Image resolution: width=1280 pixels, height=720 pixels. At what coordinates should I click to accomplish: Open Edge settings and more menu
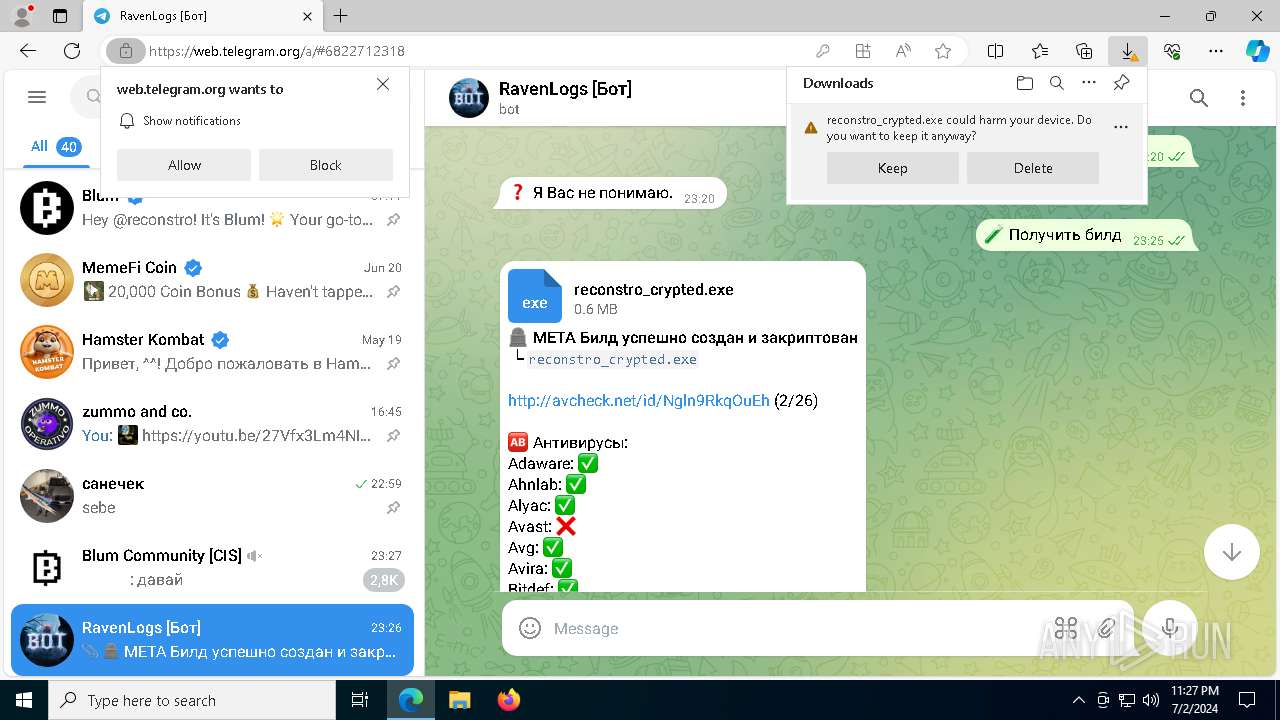(x=1216, y=51)
